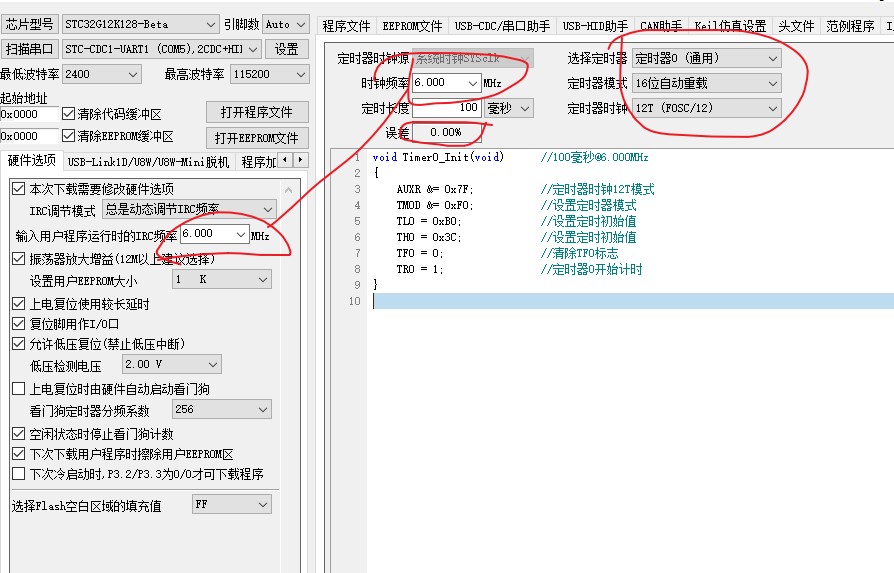
Task: Select the 范例程序 tab
Action: coord(850,26)
